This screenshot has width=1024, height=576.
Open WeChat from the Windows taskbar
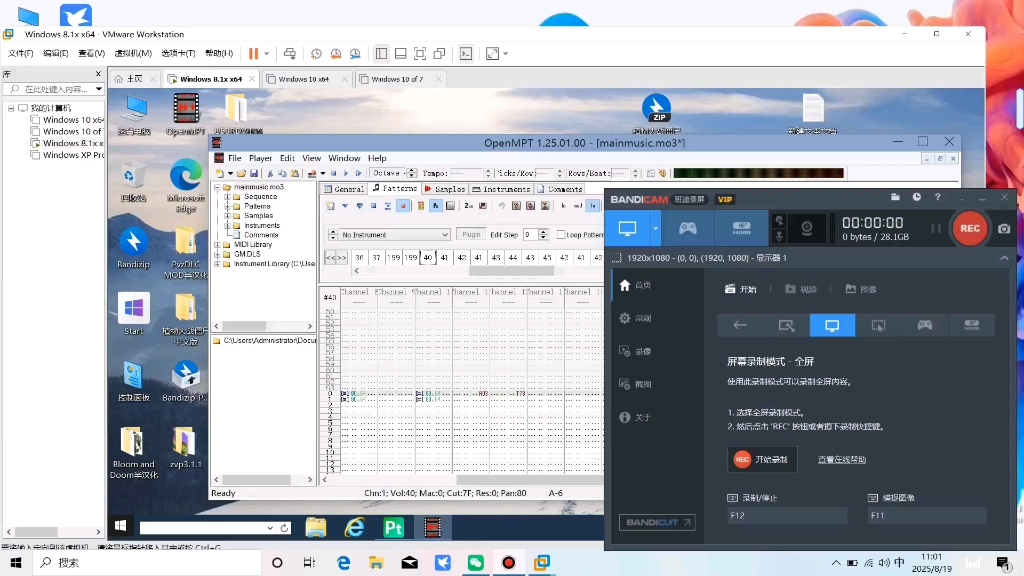click(x=475, y=562)
